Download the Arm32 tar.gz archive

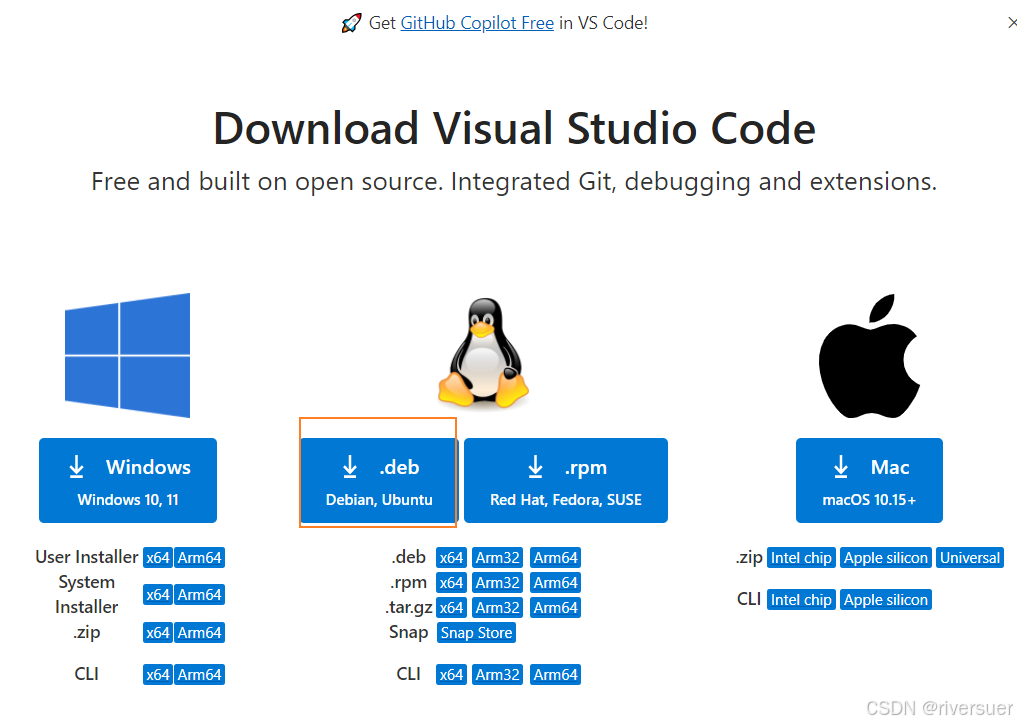497,607
